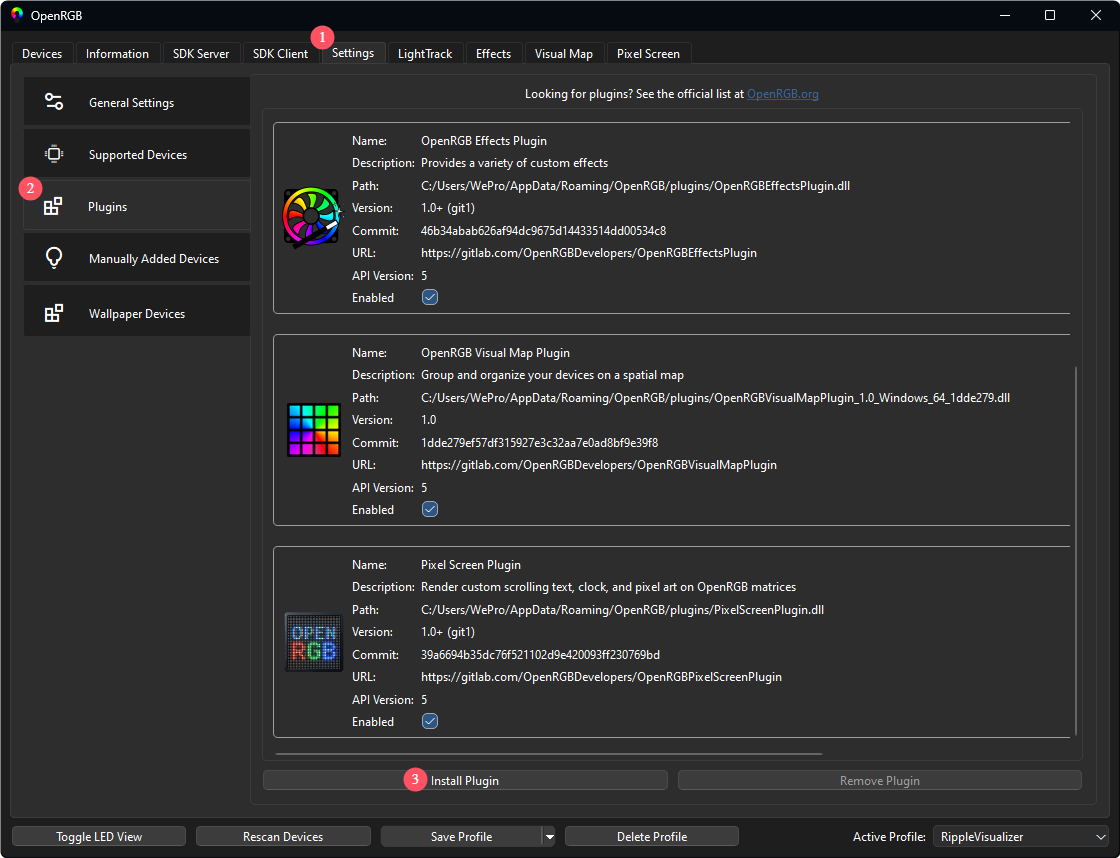Click the commit hash starting 39a6694b35dc

[541, 654]
